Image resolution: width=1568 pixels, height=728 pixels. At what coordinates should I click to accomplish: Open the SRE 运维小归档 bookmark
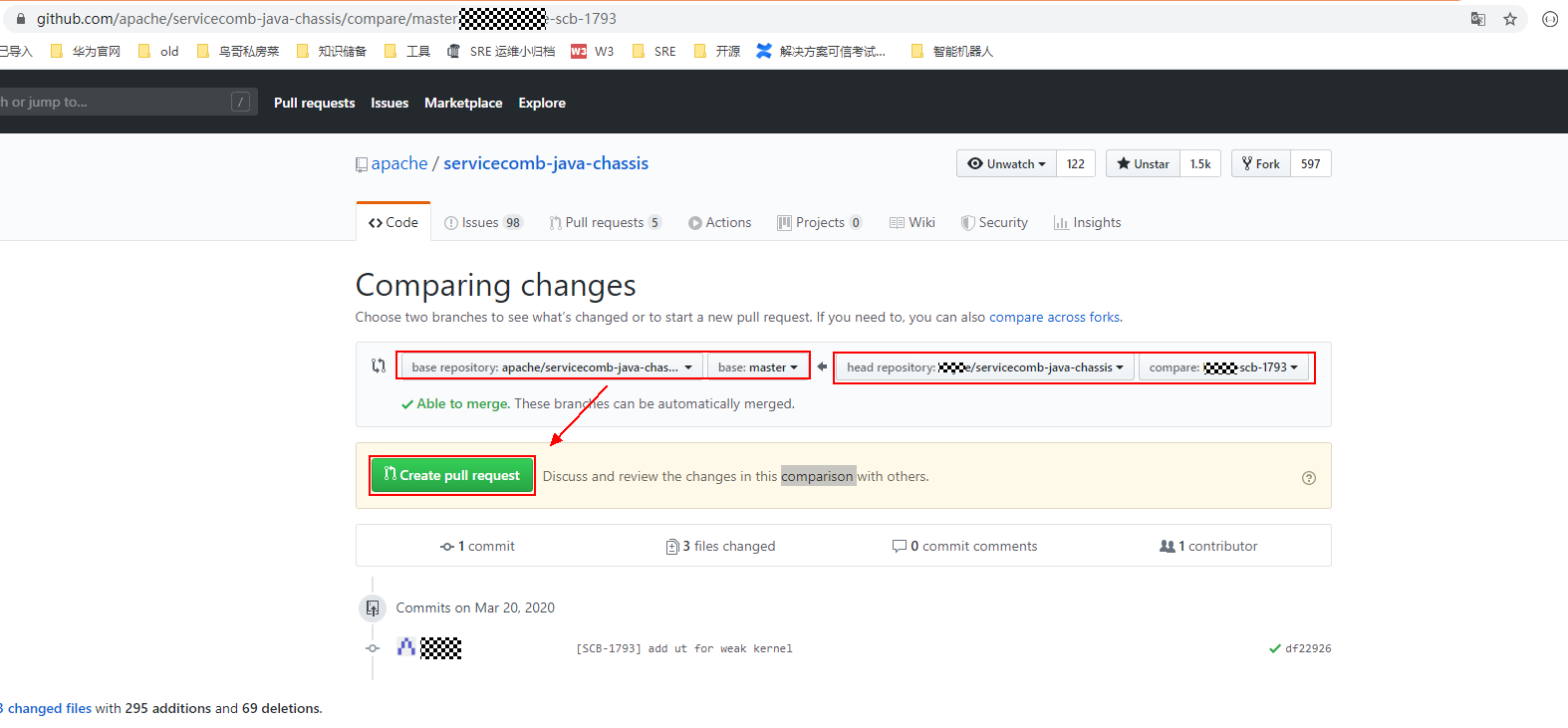click(501, 51)
